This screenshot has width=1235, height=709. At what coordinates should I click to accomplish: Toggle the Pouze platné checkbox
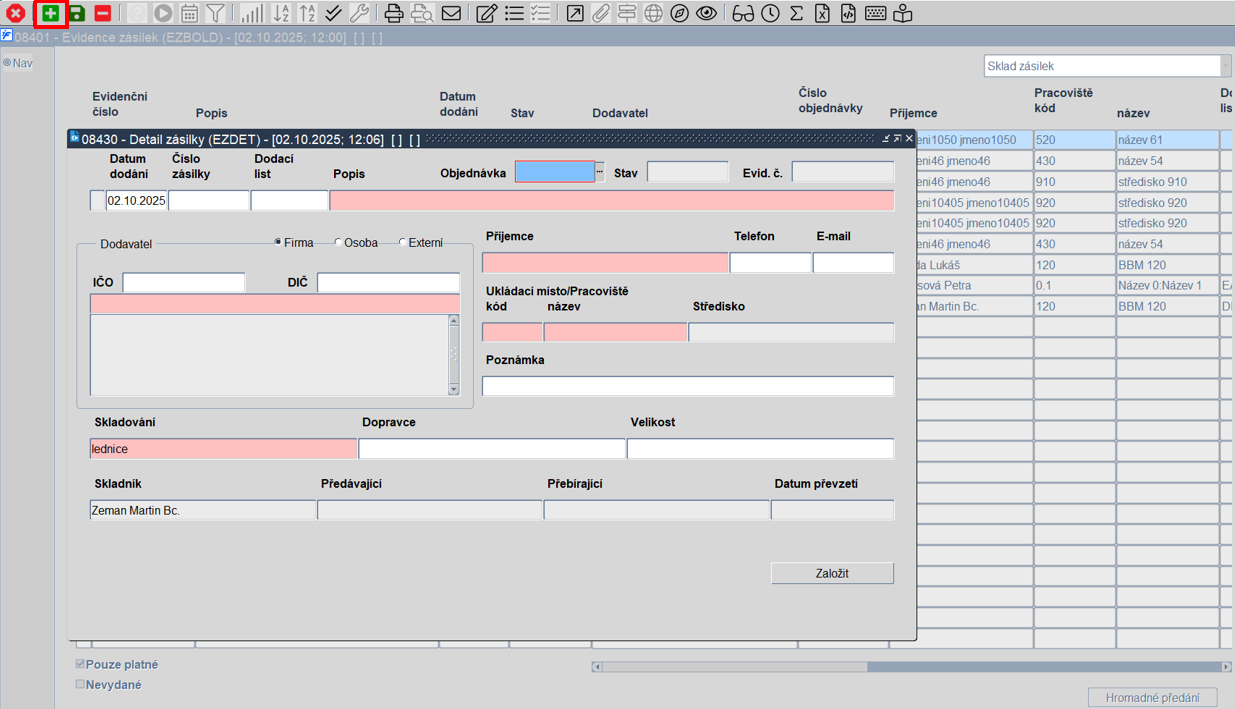(81, 664)
